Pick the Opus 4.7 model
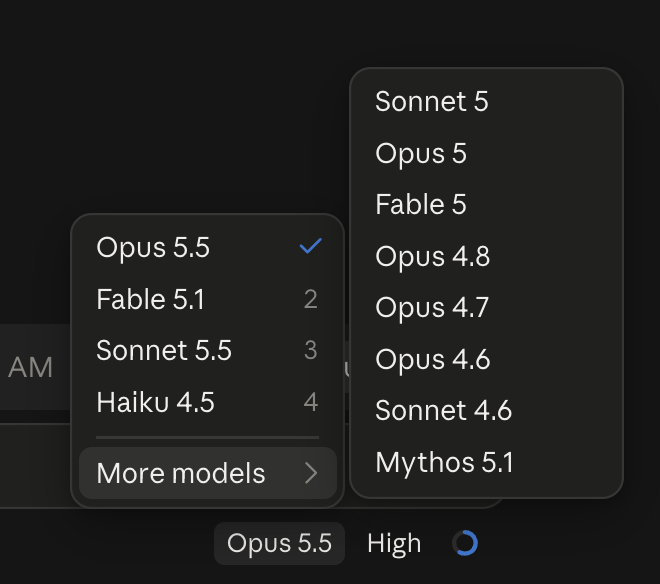The image size is (660, 584). [x=486, y=307]
